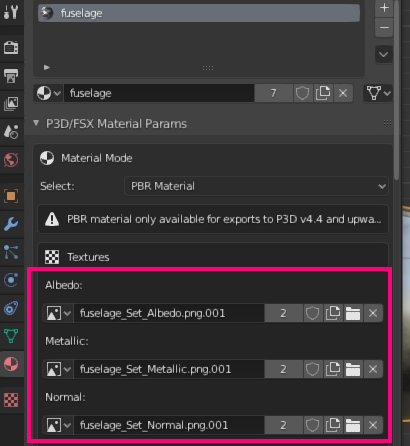Viewport: 410px width, 446px height.
Task: Open the Albedo image browse dropdown
Action: point(58,313)
